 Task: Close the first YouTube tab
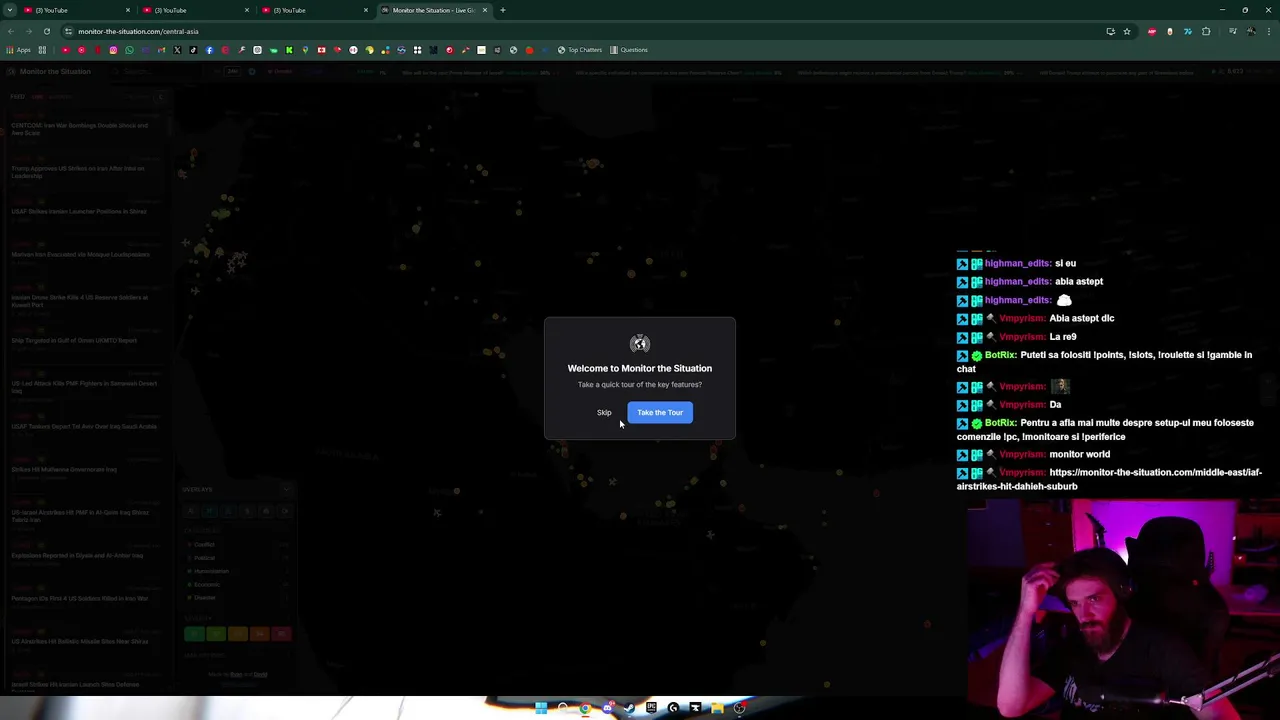pyautogui.click(x=128, y=10)
